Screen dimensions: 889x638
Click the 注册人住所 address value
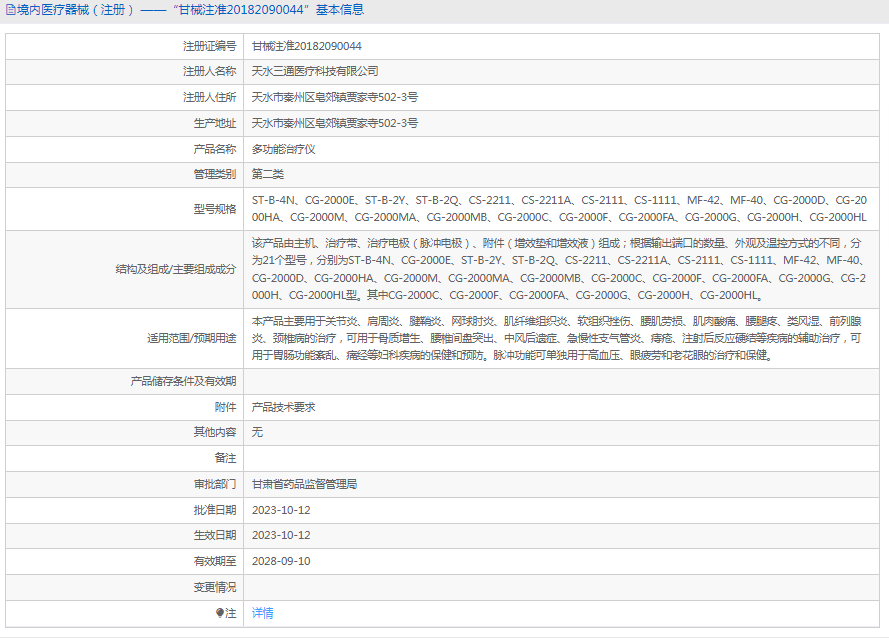tap(335, 98)
